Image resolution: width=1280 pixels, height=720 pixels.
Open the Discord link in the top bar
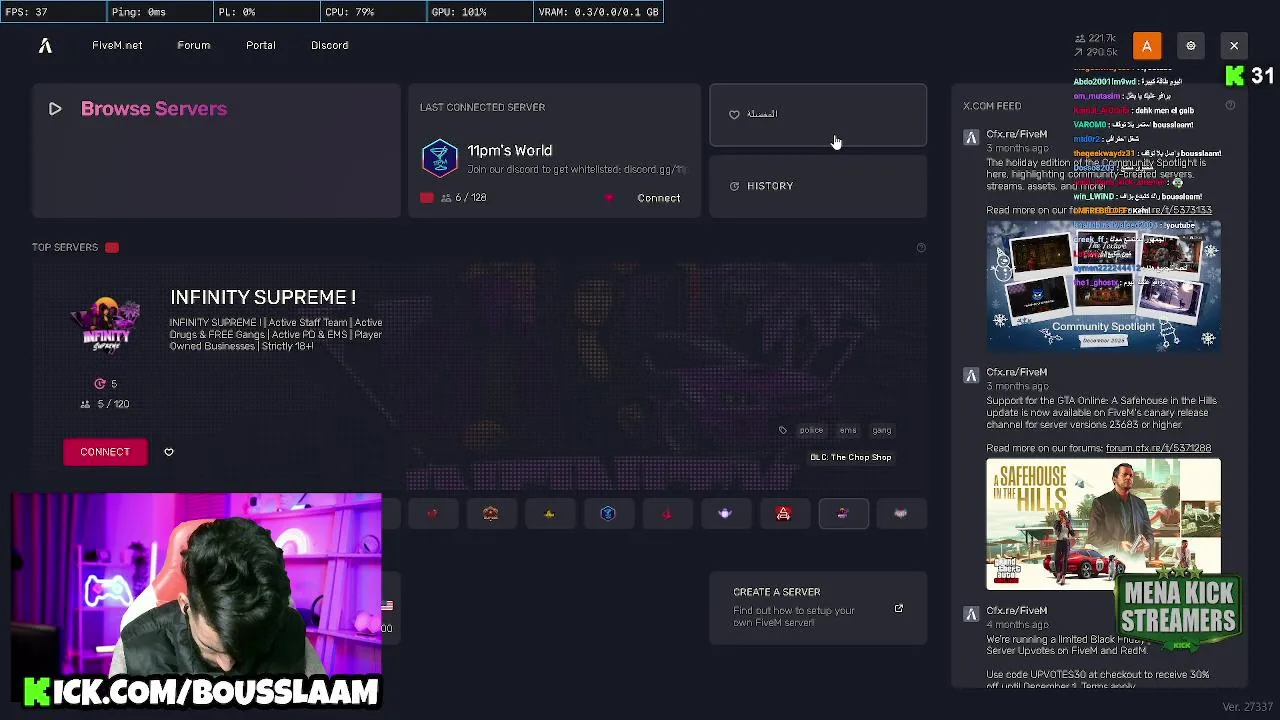tap(330, 45)
